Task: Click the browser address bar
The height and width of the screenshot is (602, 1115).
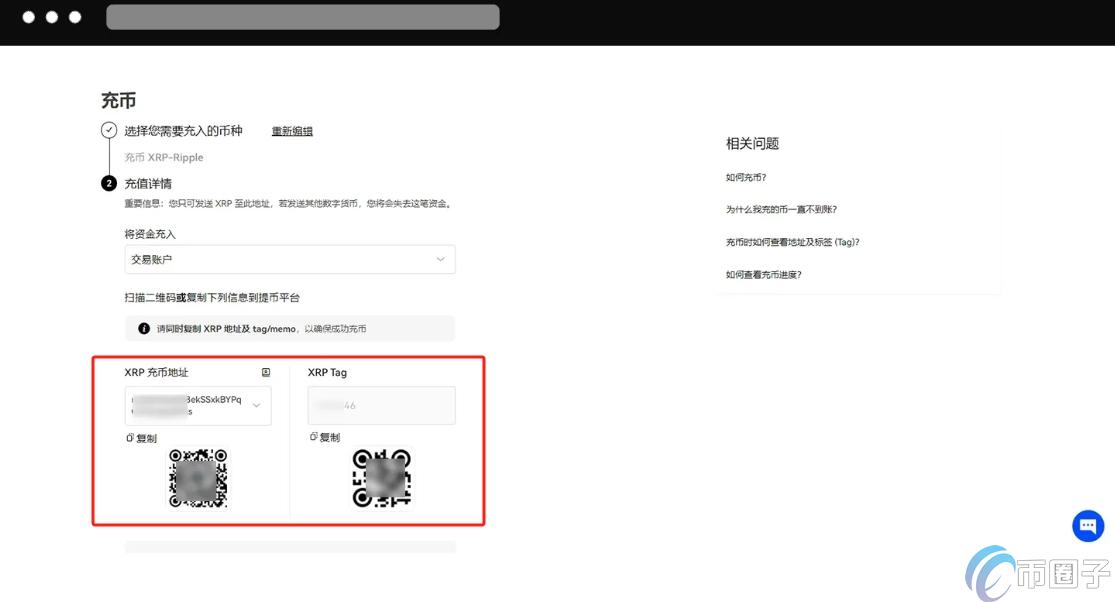Action: (x=302, y=16)
